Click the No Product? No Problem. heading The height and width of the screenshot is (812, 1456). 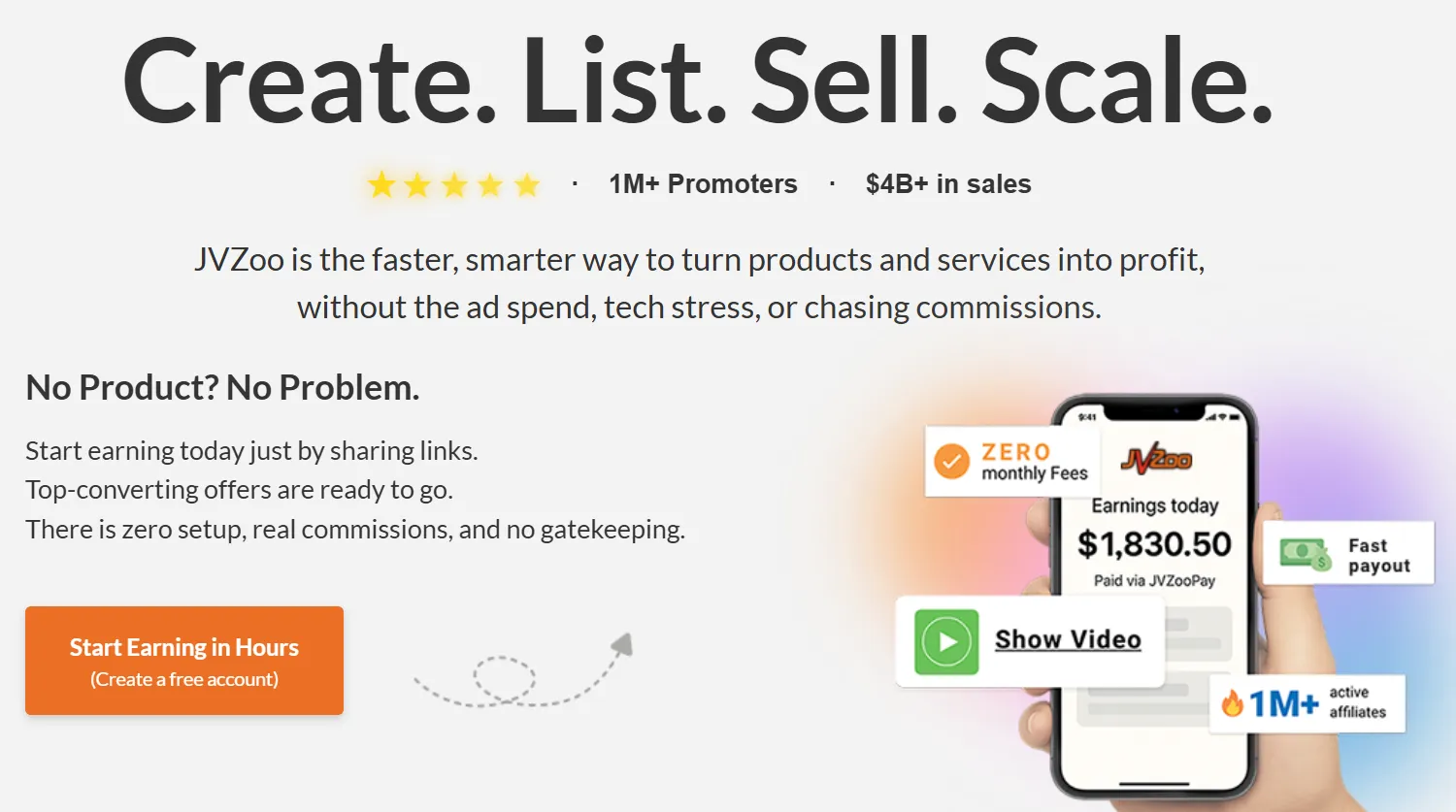pyautogui.click(x=222, y=388)
